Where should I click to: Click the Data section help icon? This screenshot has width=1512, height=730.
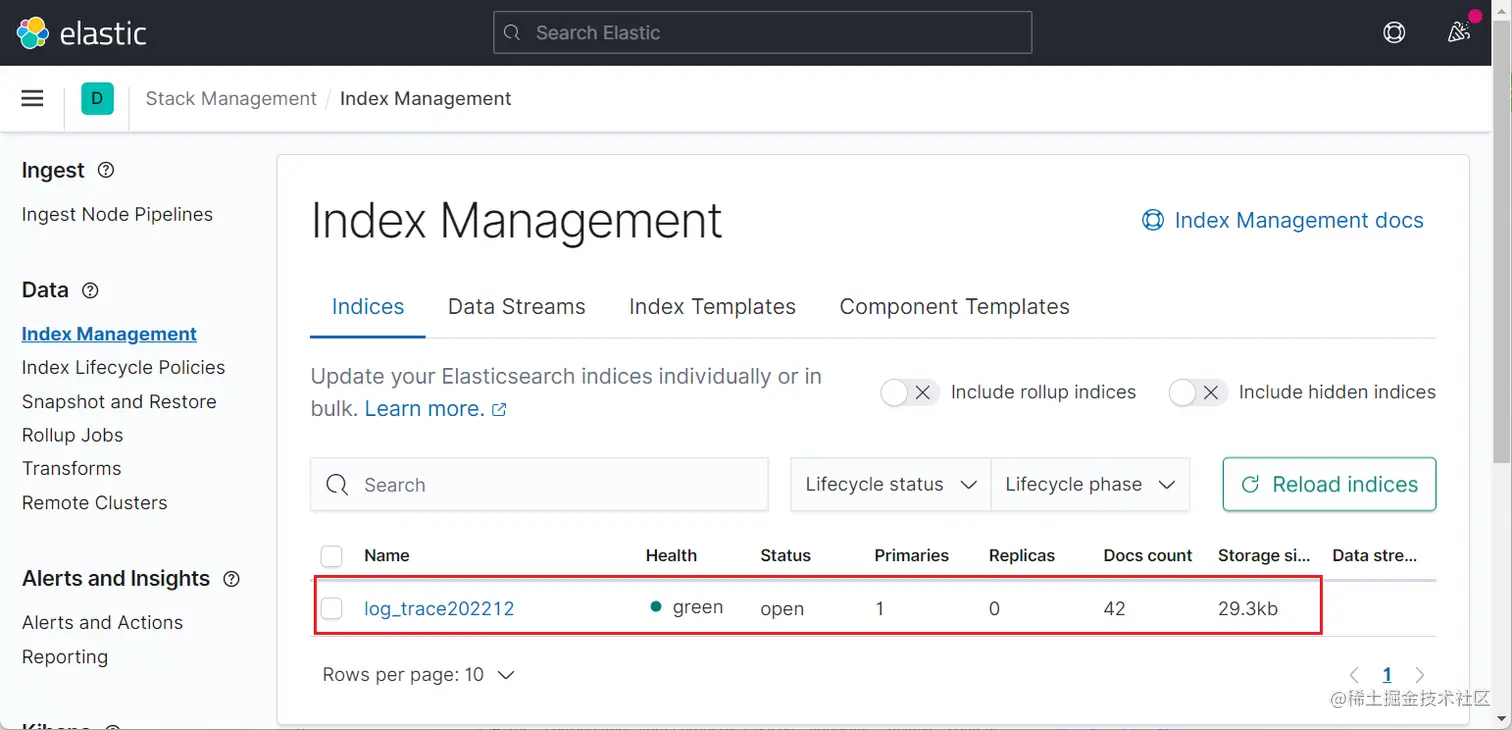[90, 290]
